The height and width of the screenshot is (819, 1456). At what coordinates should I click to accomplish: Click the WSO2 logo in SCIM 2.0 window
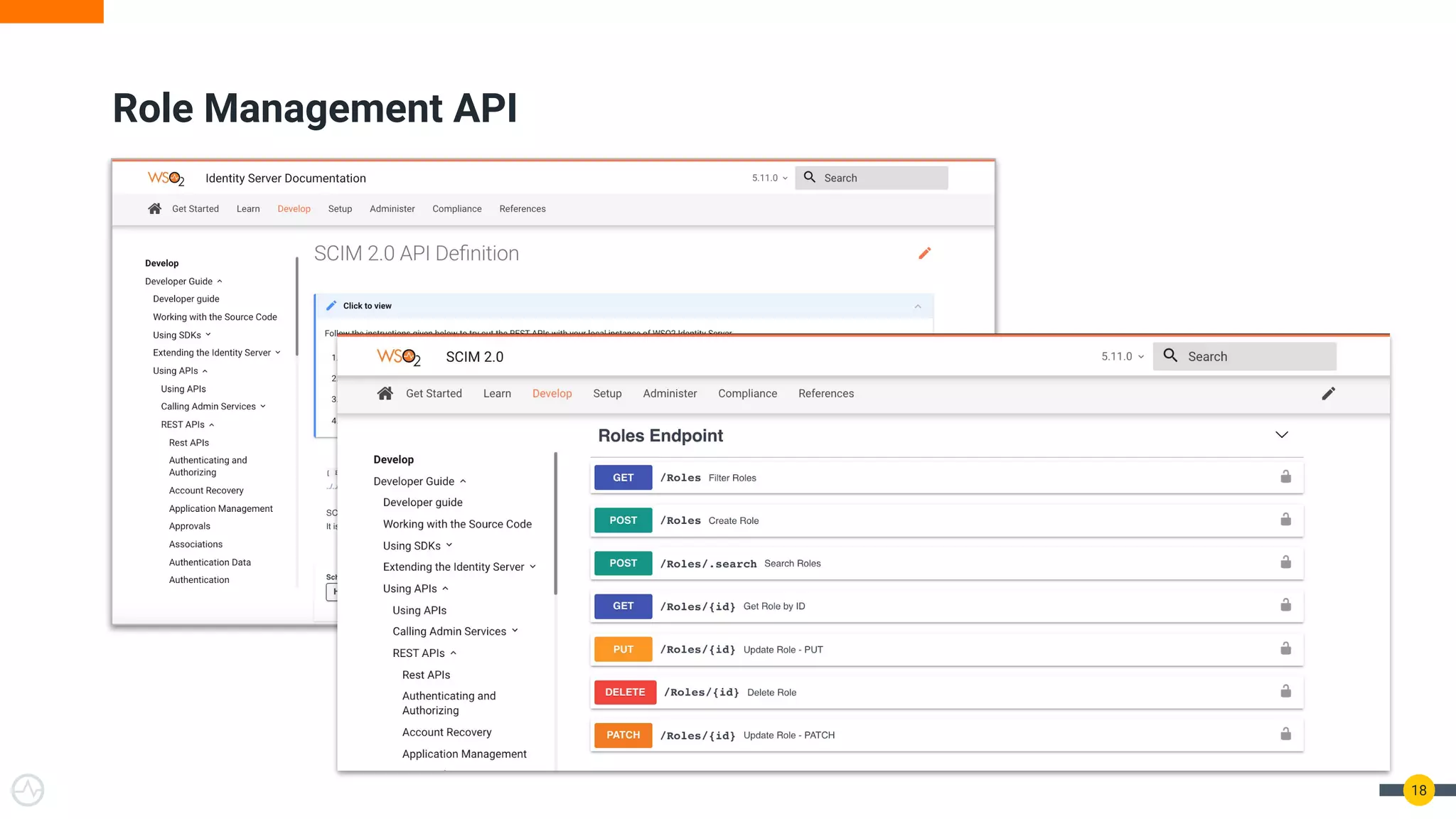point(399,357)
